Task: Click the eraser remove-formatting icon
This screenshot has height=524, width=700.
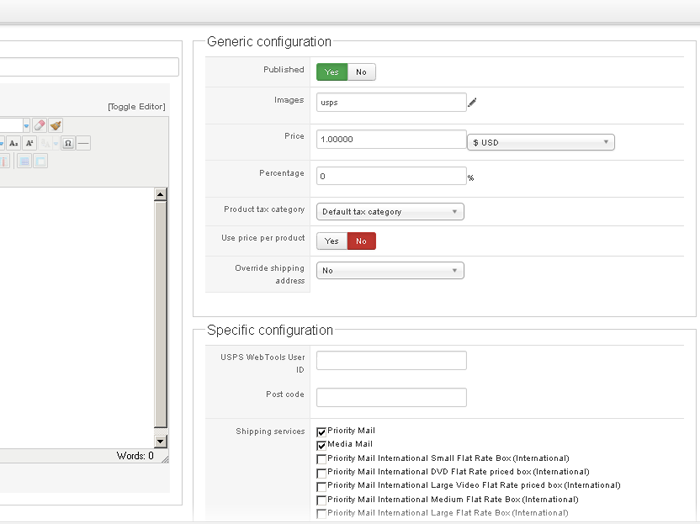Action: (39, 126)
